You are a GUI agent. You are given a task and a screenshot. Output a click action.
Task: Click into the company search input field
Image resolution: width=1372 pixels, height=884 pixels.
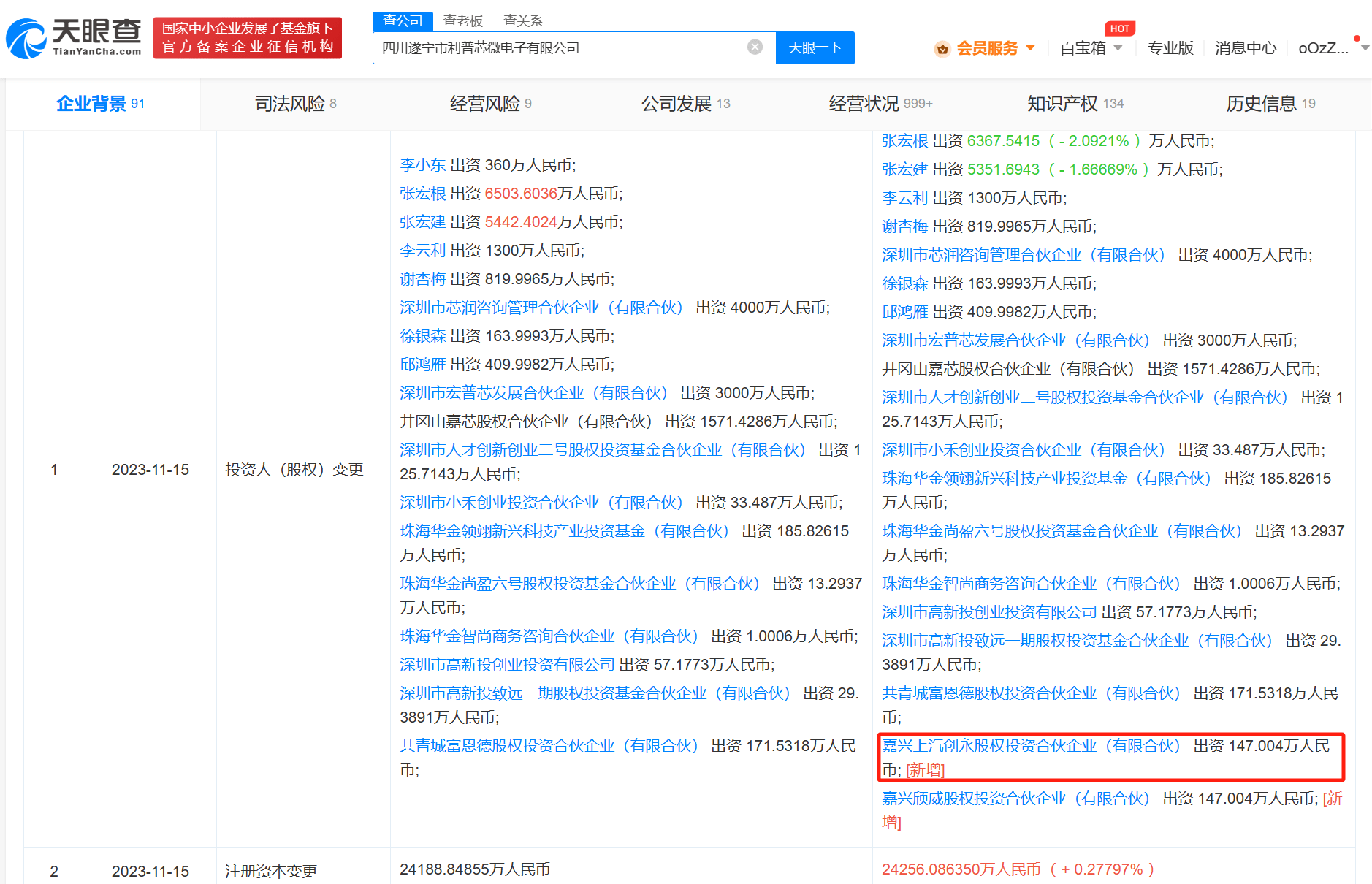(x=559, y=48)
